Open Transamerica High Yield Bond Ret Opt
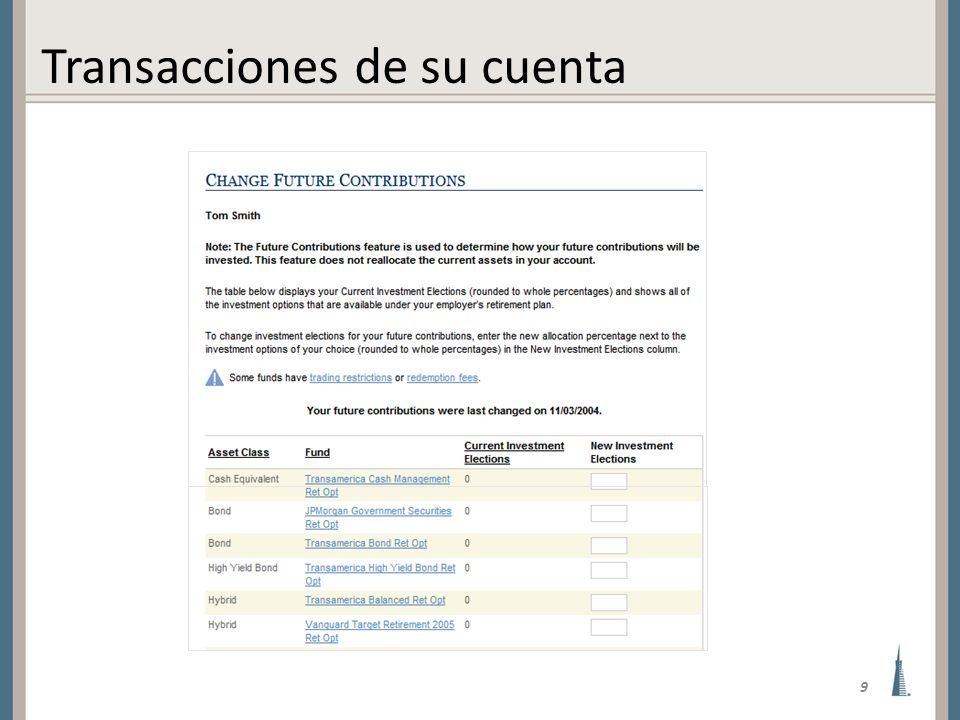The width and height of the screenshot is (960, 720). click(380, 574)
